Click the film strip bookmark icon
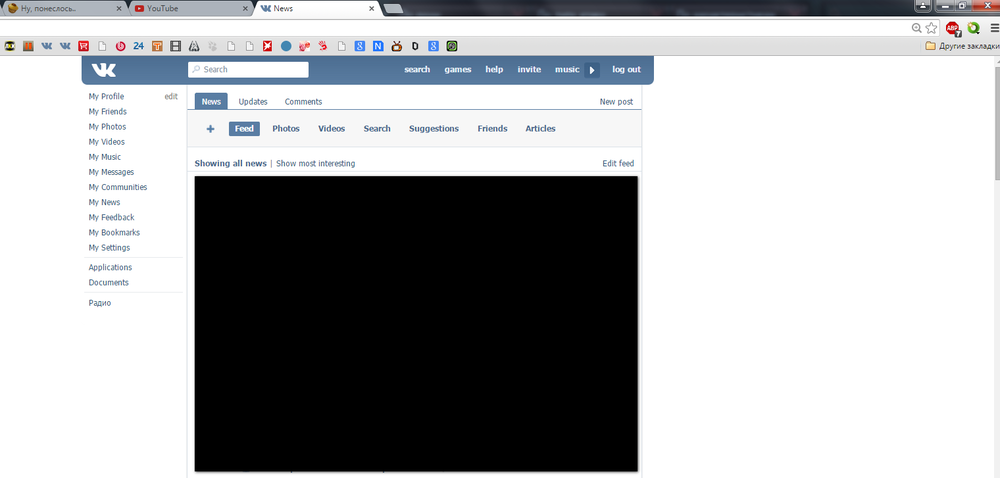 pos(175,46)
